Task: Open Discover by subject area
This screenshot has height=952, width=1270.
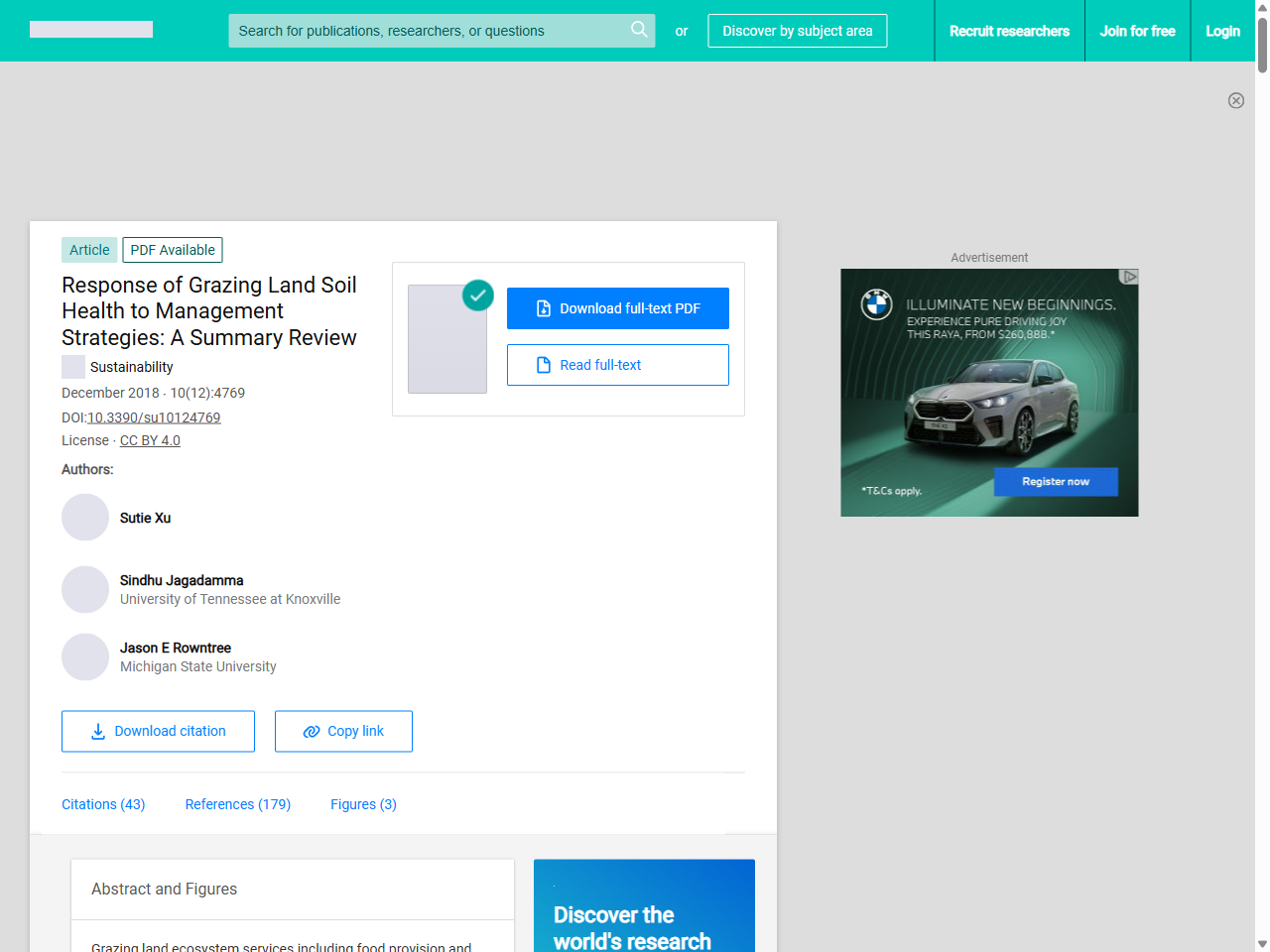Action: click(x=797, y=31)
